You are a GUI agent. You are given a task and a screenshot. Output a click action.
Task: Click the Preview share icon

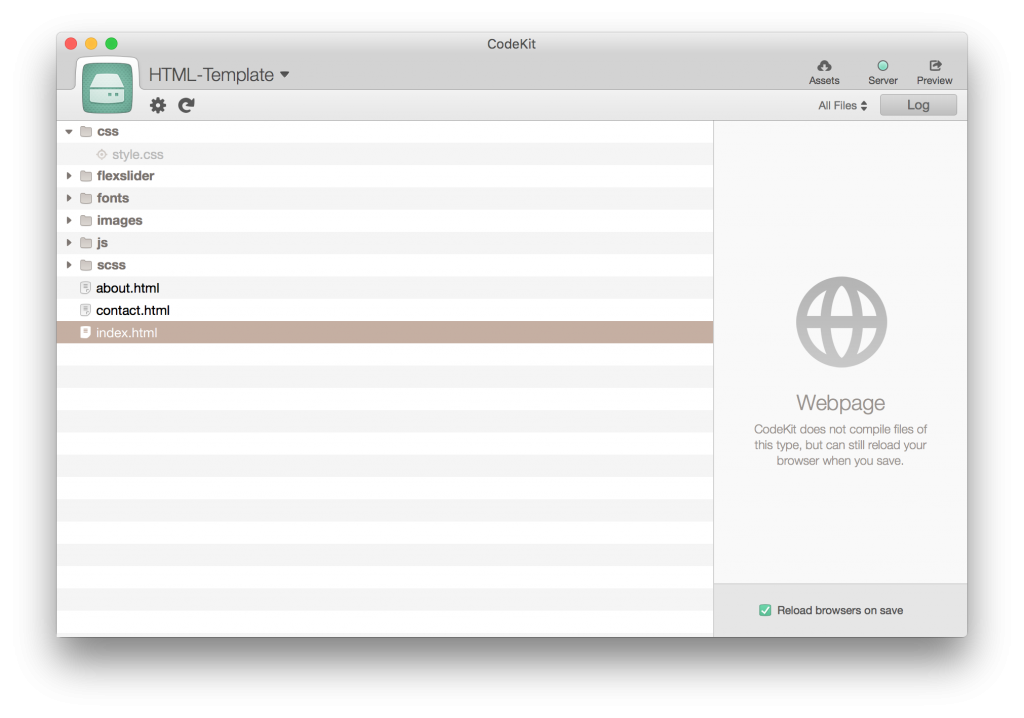click(935, 66)
